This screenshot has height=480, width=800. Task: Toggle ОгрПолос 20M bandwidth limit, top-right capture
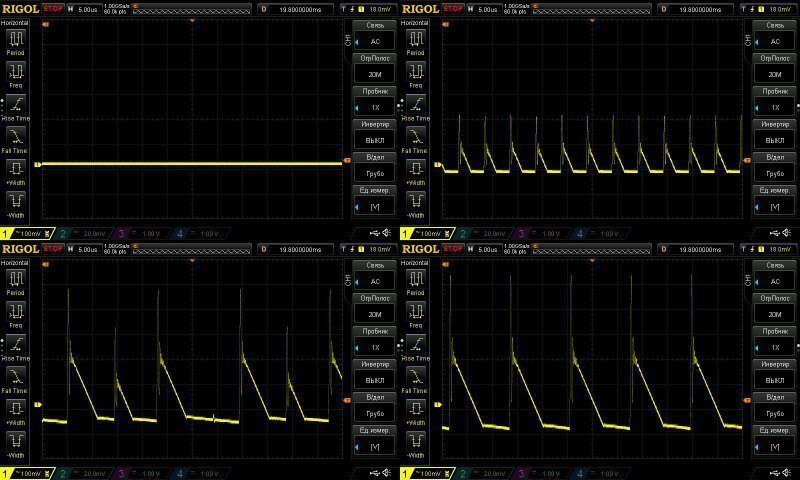pos(775,69)
